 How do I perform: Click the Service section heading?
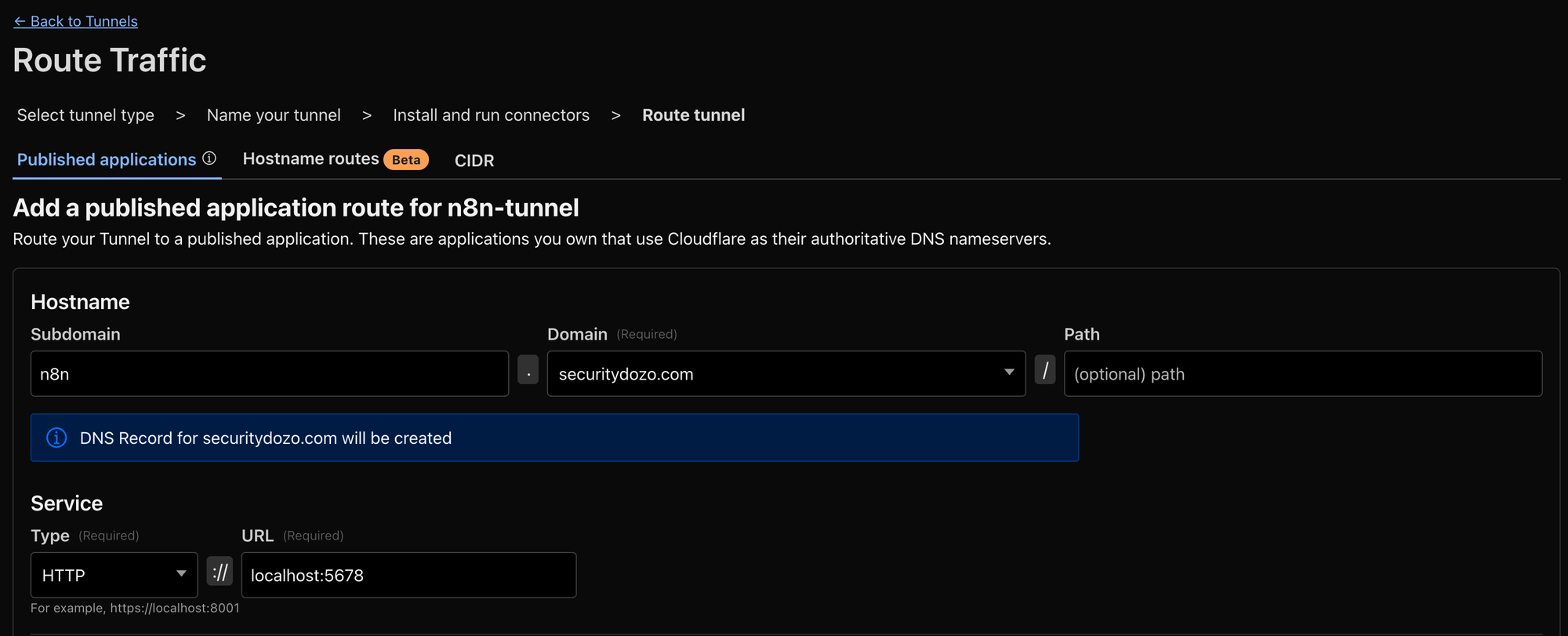(x=67, y=503)
